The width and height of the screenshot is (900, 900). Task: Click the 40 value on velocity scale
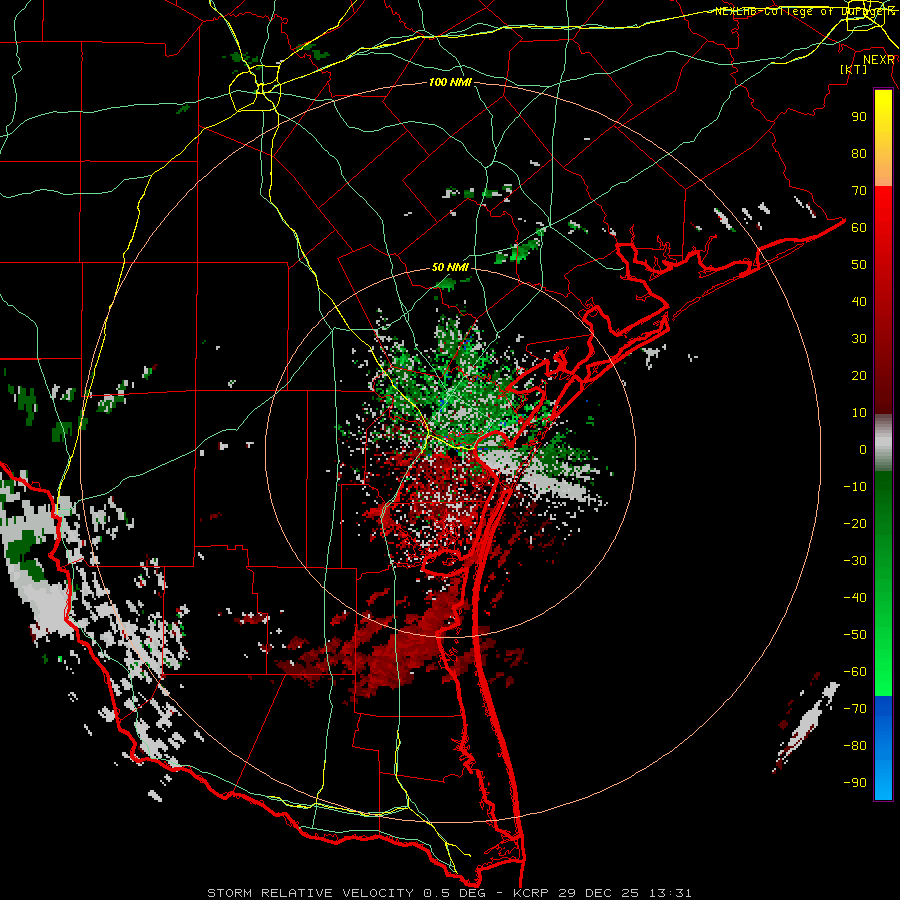point(859,301)
